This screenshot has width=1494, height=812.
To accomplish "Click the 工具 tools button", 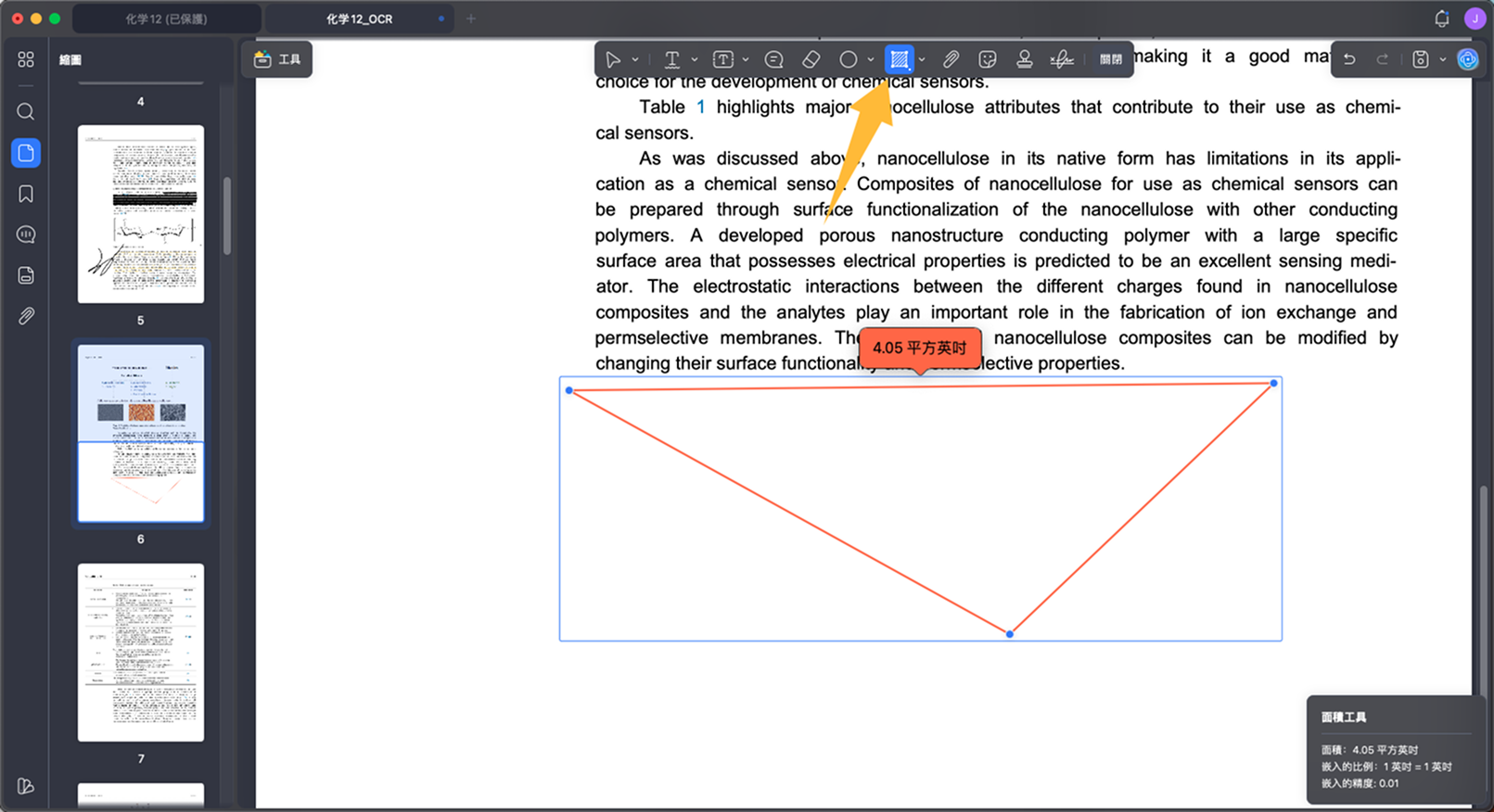I will [277, 59].
